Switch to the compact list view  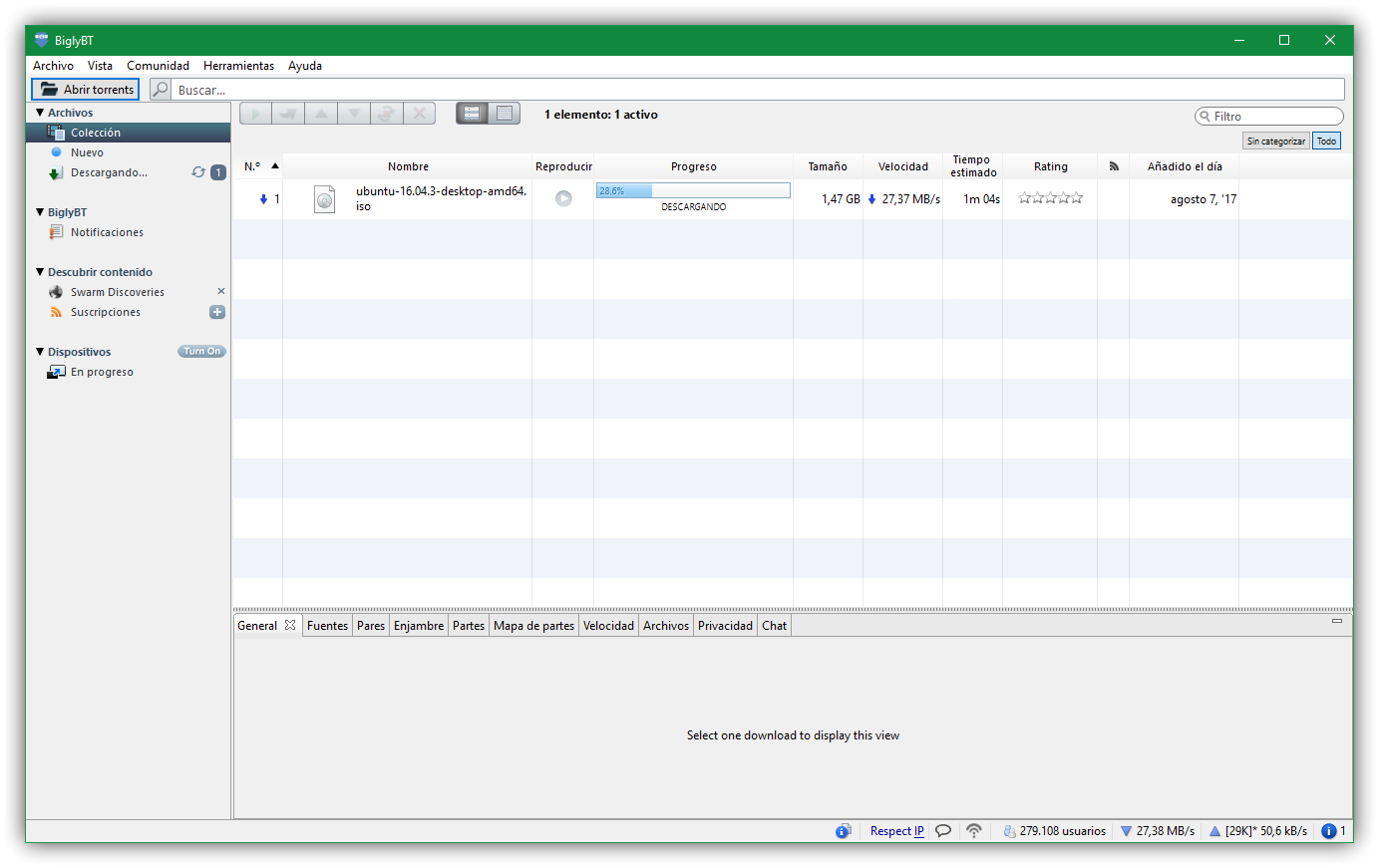[x=505, y=114]
